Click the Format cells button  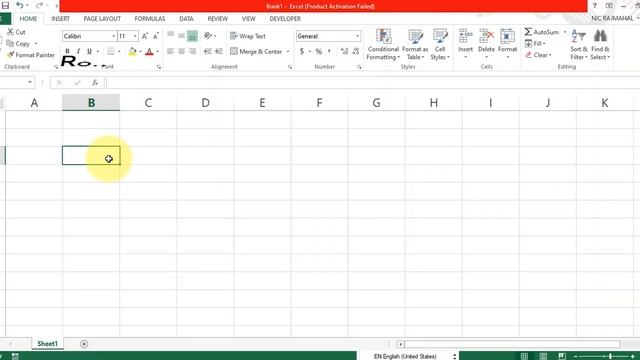pyautogui.click(x=507, y=44)
